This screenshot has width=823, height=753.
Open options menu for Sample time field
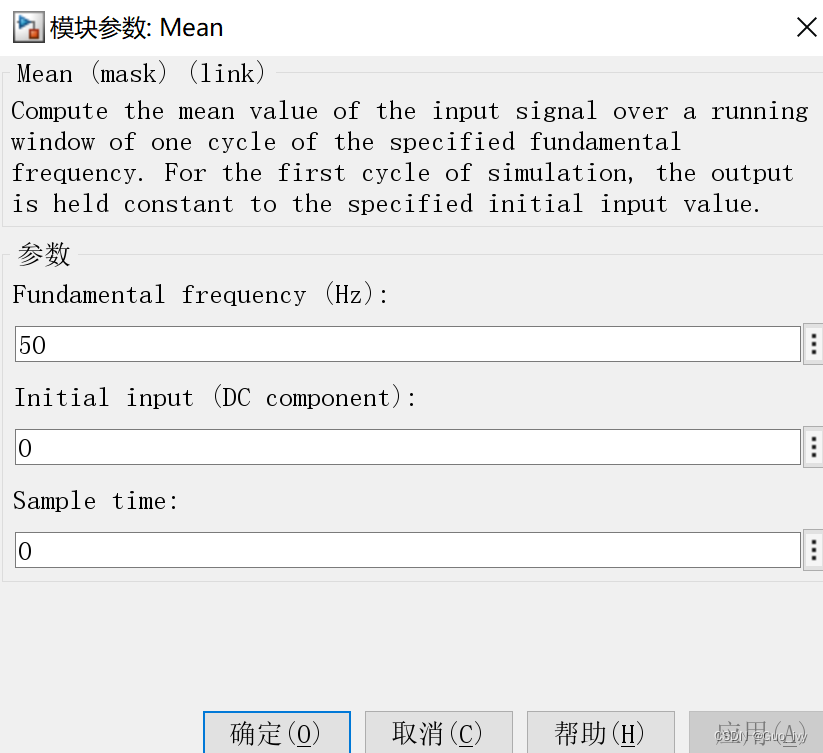coord(814,550)
